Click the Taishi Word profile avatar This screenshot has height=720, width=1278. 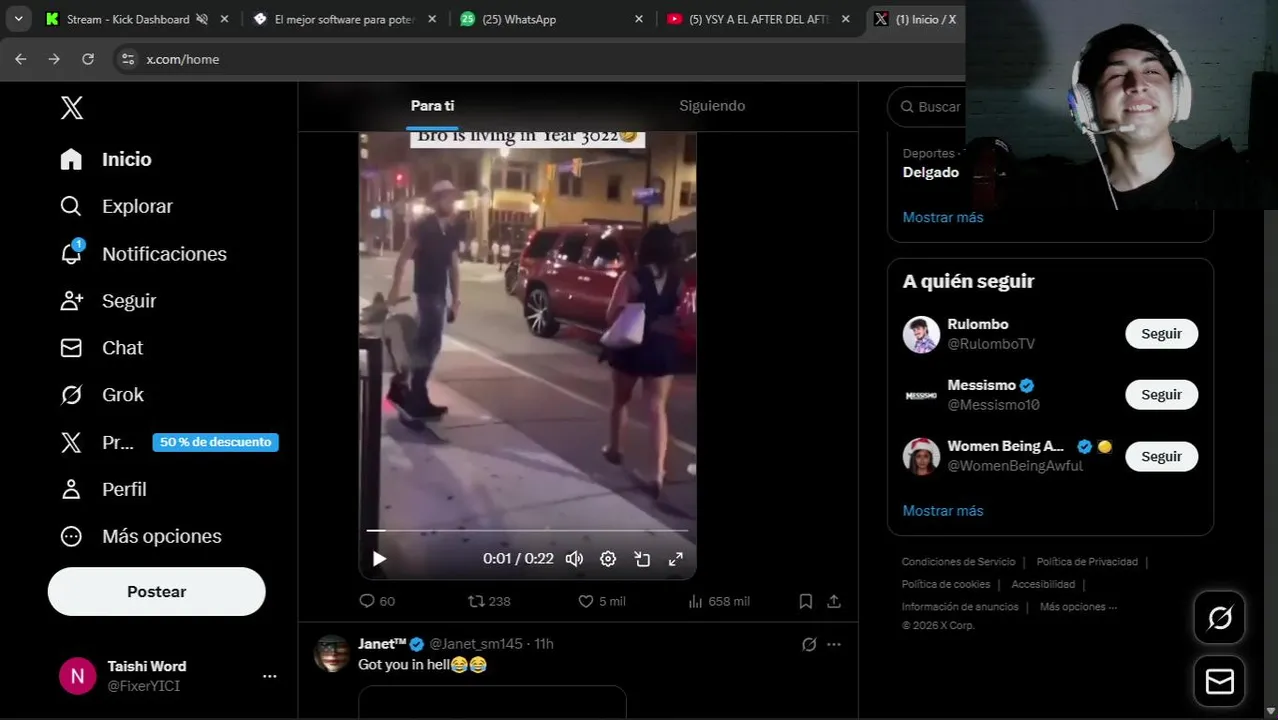click(77, 676)
